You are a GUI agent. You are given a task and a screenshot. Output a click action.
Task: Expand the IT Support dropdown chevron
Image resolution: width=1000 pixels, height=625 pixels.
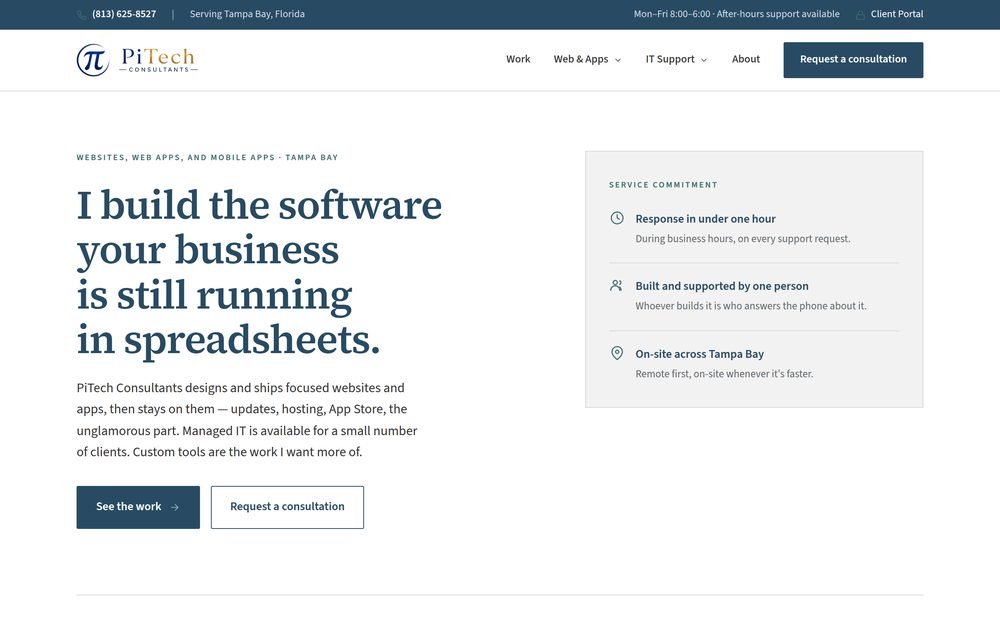pos(704,60)
